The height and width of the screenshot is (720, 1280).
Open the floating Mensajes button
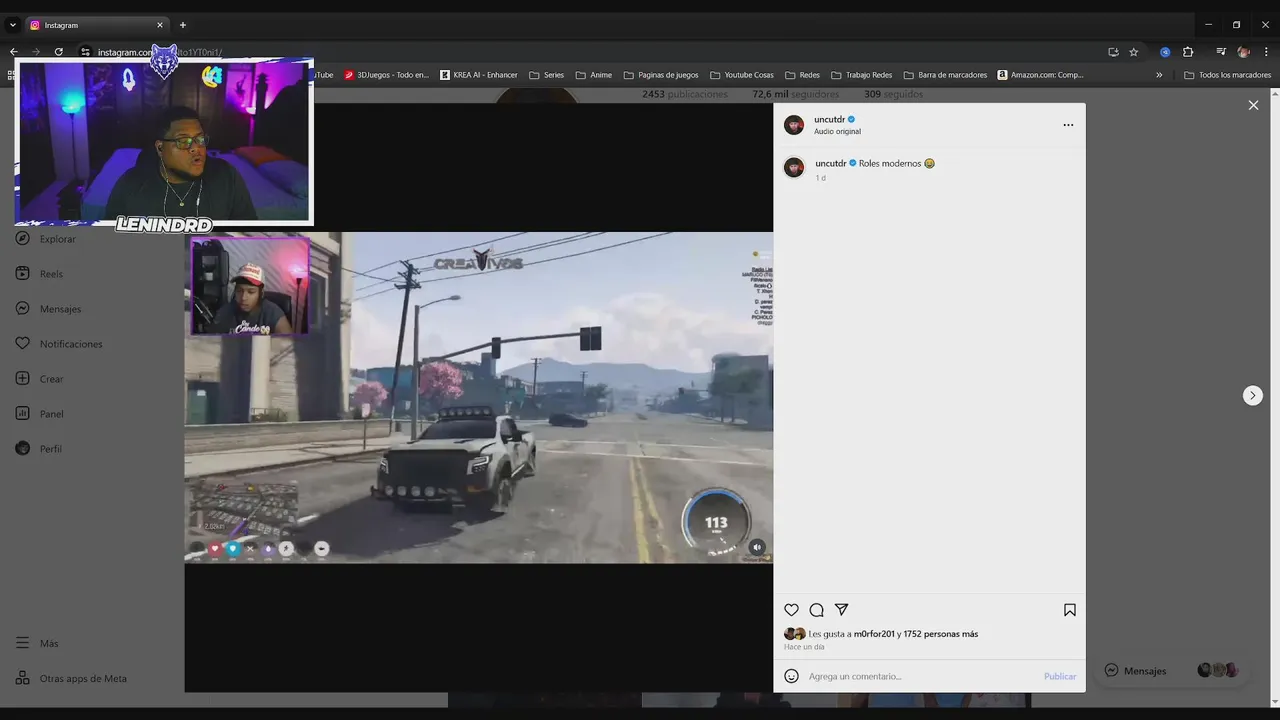coord(1171,671)
